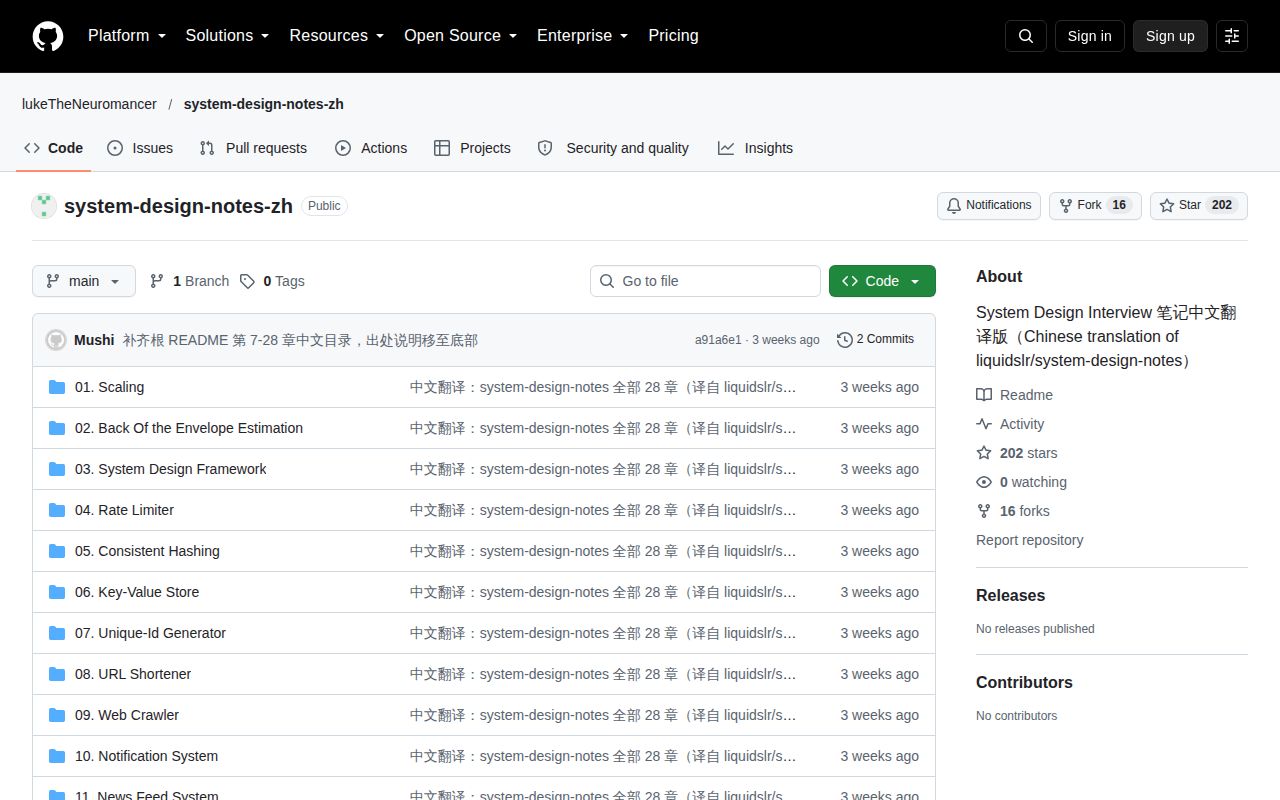Viewport: 1280px width, 800px height.
Task: View the 0 watching link
Action: (1021, 482)
